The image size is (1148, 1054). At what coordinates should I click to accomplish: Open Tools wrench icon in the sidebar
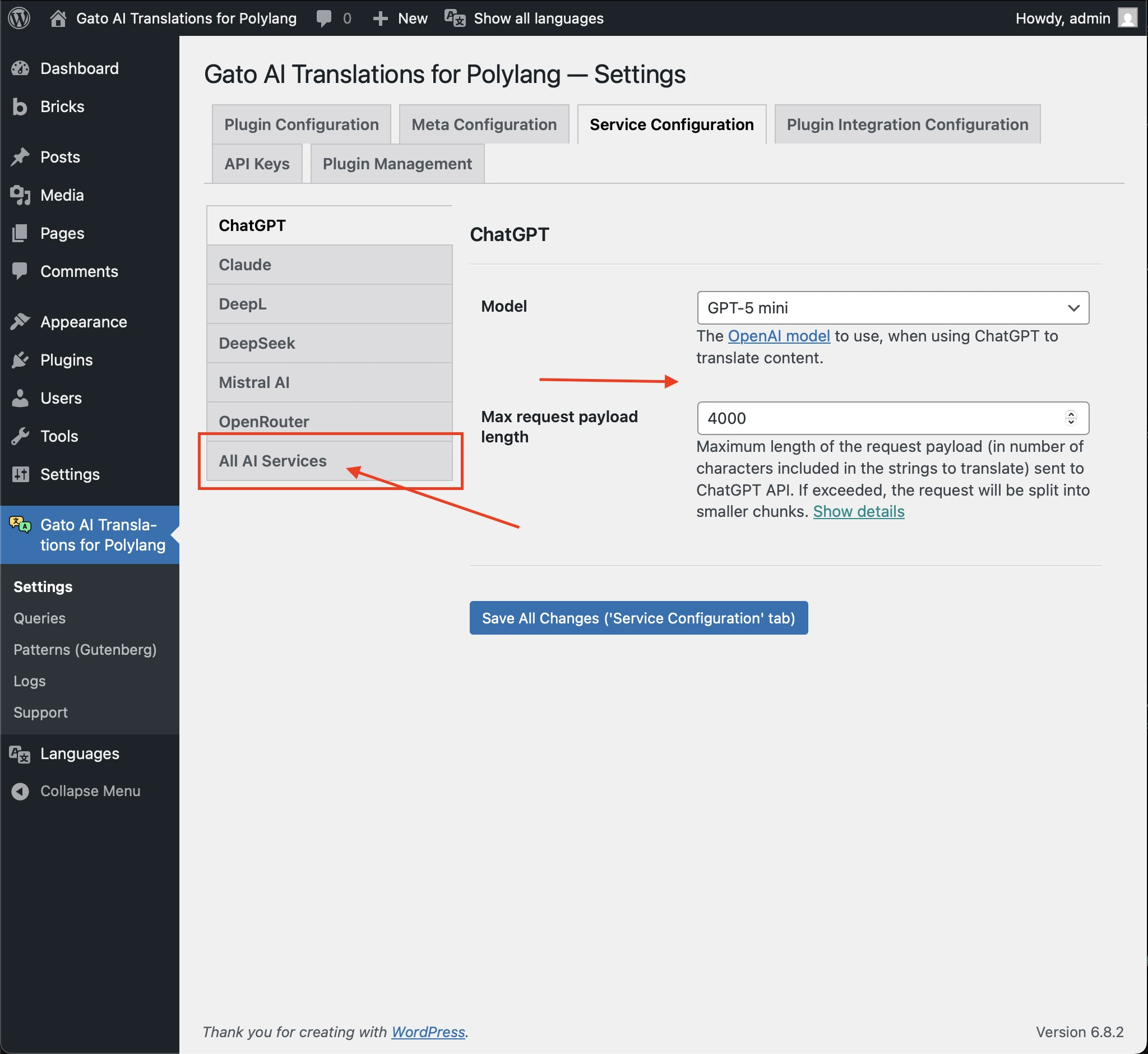20,436
